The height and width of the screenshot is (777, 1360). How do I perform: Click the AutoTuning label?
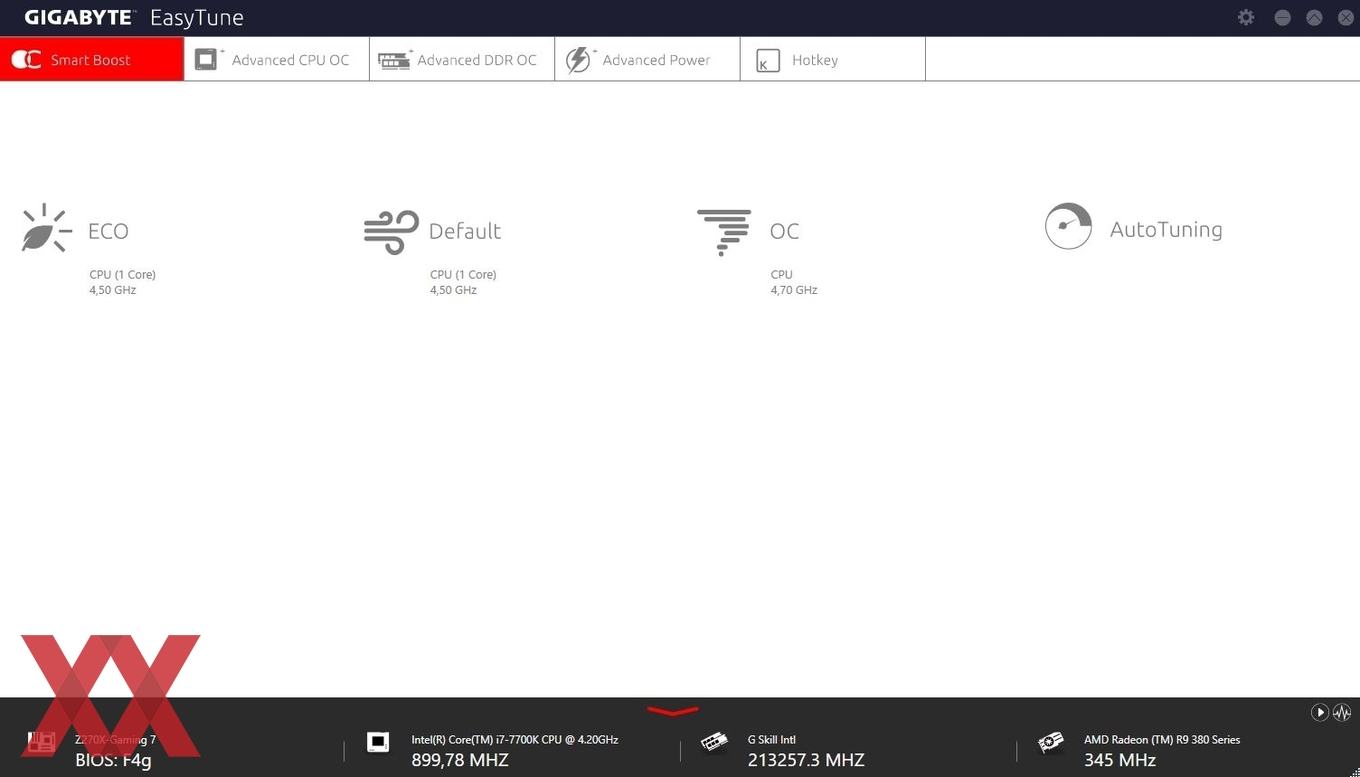point(1166,230)
